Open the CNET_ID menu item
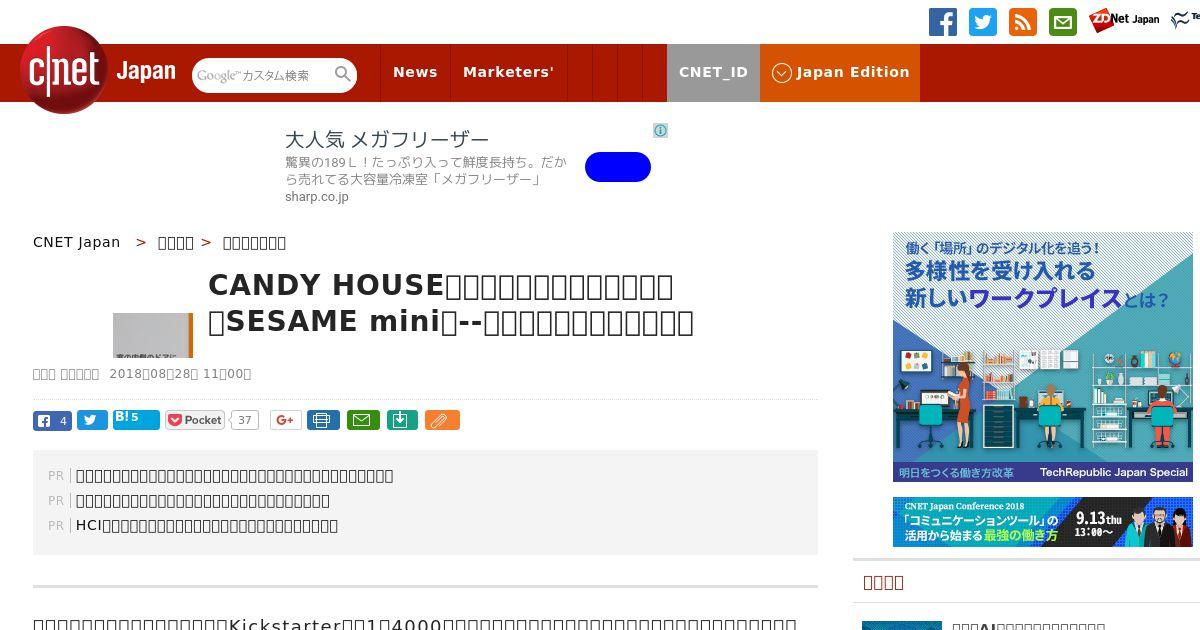 [713, 72]
